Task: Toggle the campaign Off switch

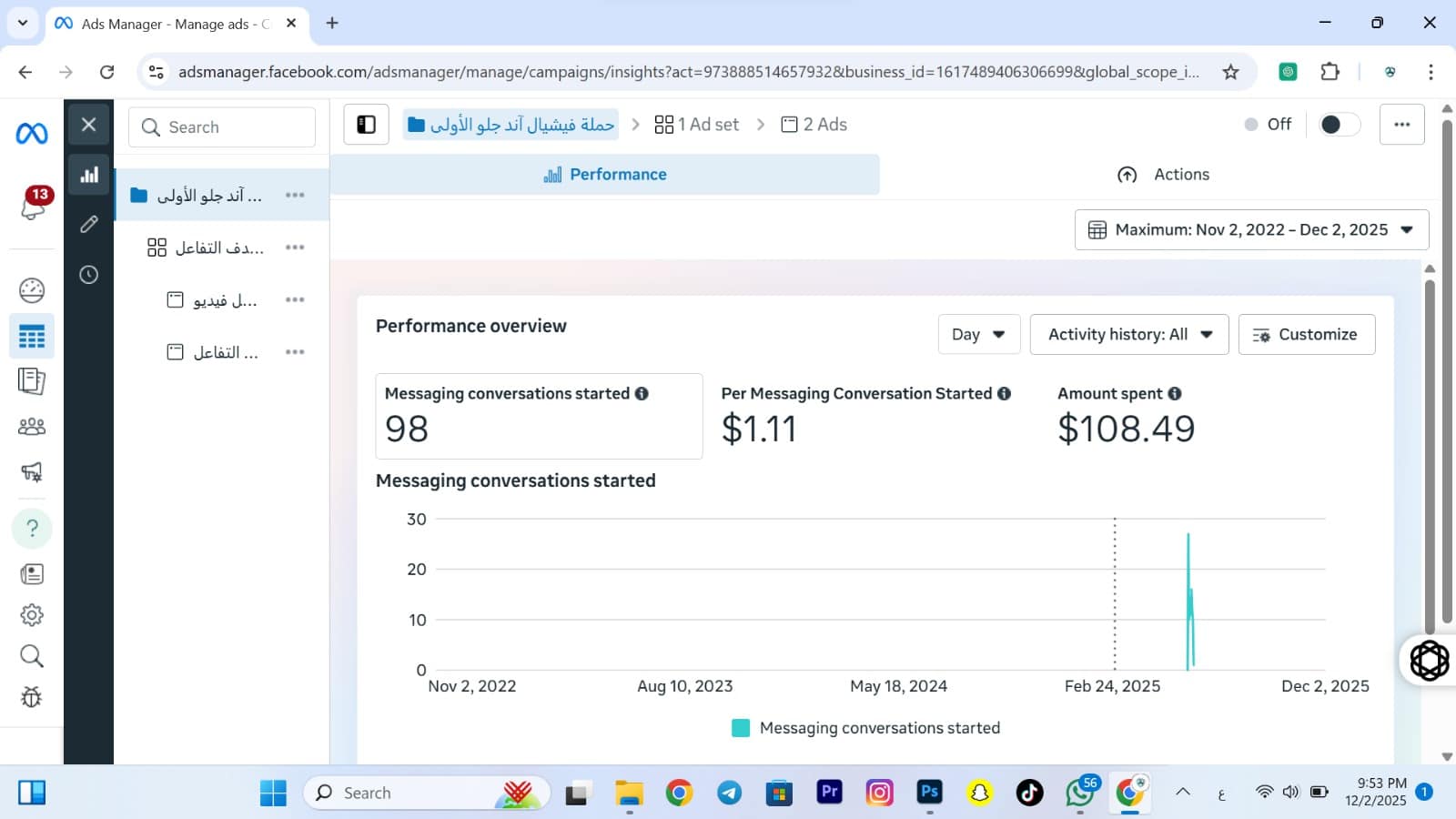Action: (1339, 125)
